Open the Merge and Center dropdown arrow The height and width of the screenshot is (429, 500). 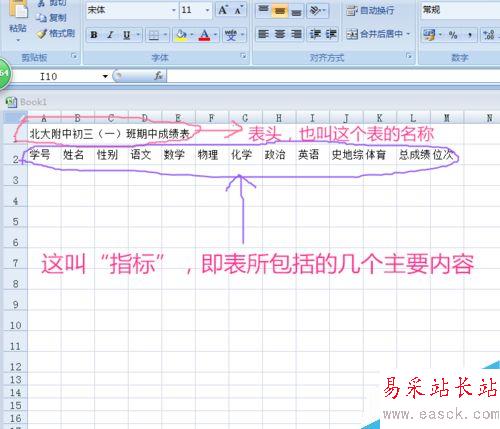[x=408, y=34]
